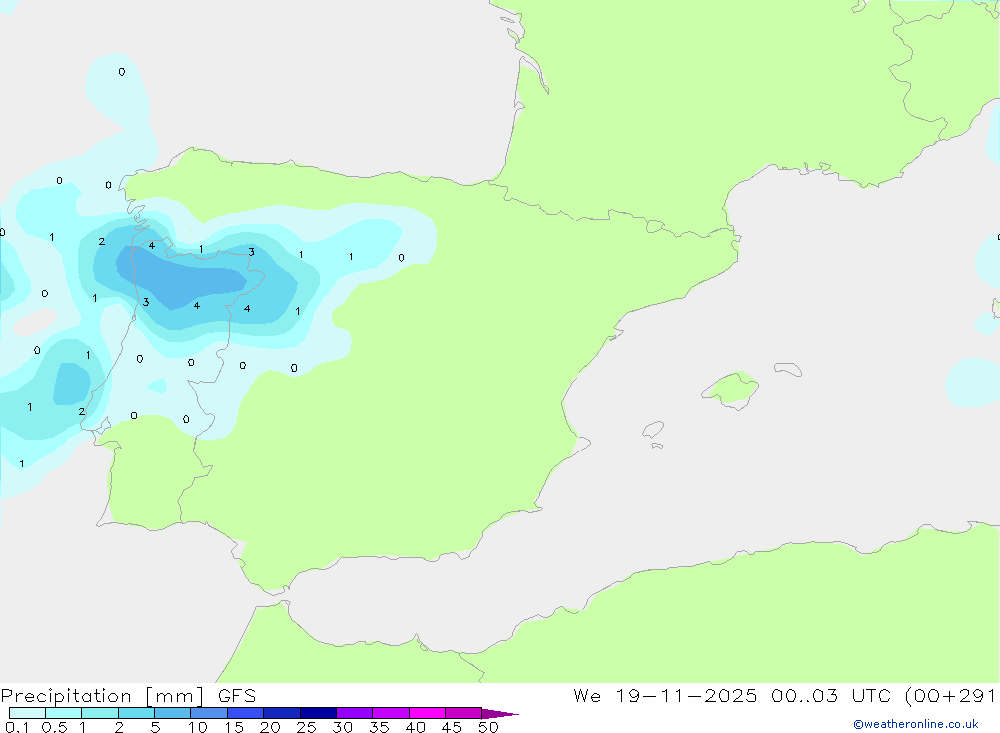The image size is (1000, 733).
Task: Choose the 20–25 mm legend swatch
Action: [282, 713]
